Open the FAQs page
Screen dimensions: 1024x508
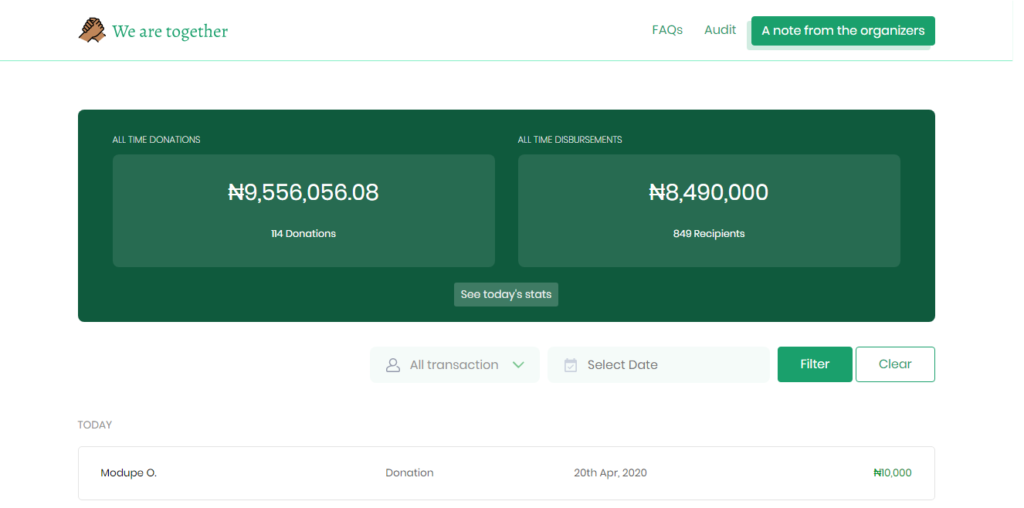point(667,30)
